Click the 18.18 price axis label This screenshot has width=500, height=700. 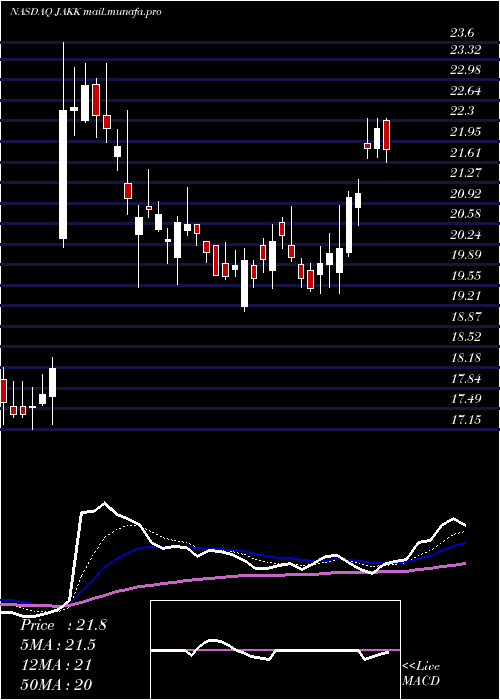pyautogui.click(x=465, y=358)
